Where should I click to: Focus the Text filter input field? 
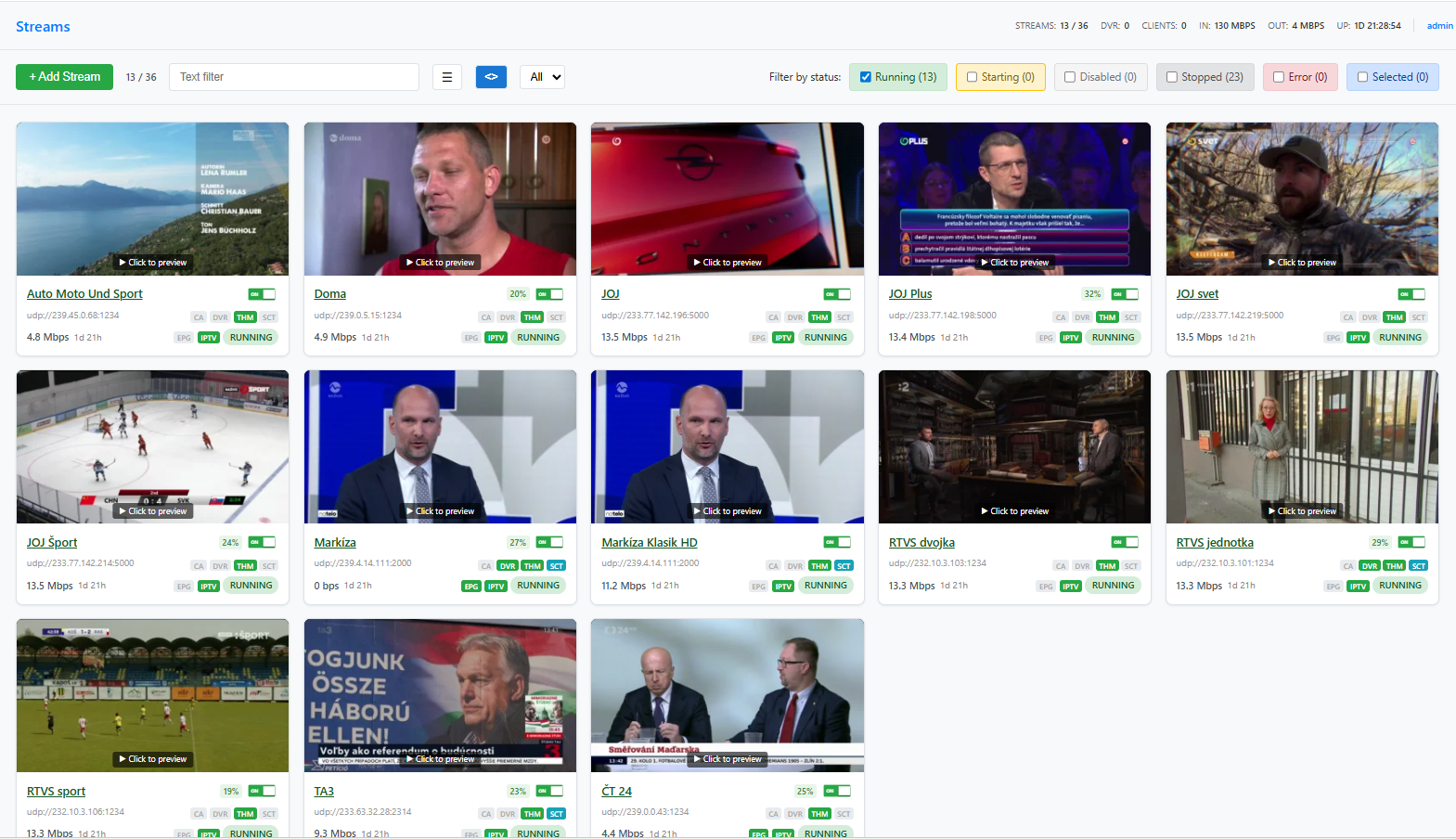[x=294, y=77]
